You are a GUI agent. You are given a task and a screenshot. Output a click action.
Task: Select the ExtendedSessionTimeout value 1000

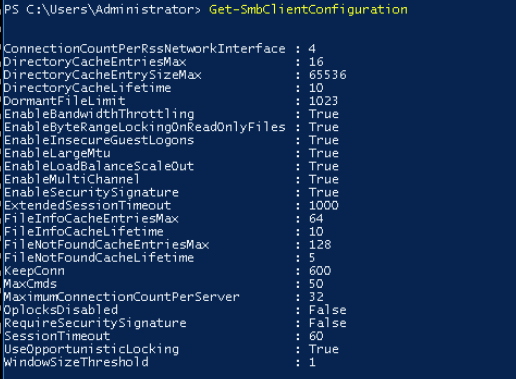pos(324,205)
